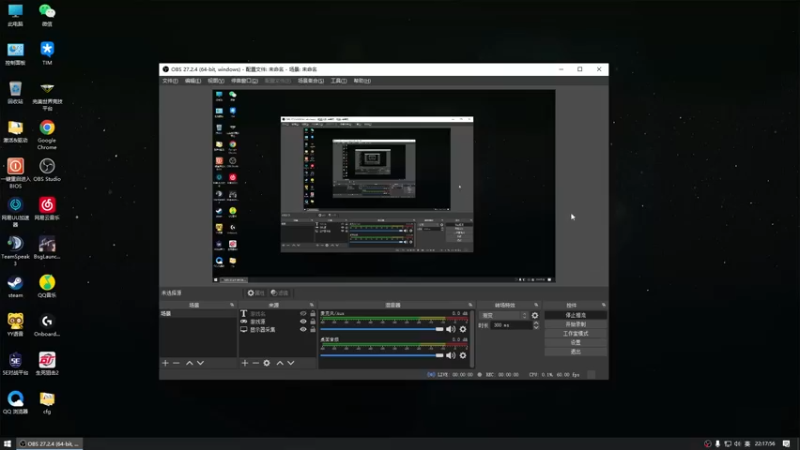Lock the game capture source
This screenshot has width=800, height=450.
point(313,321)
